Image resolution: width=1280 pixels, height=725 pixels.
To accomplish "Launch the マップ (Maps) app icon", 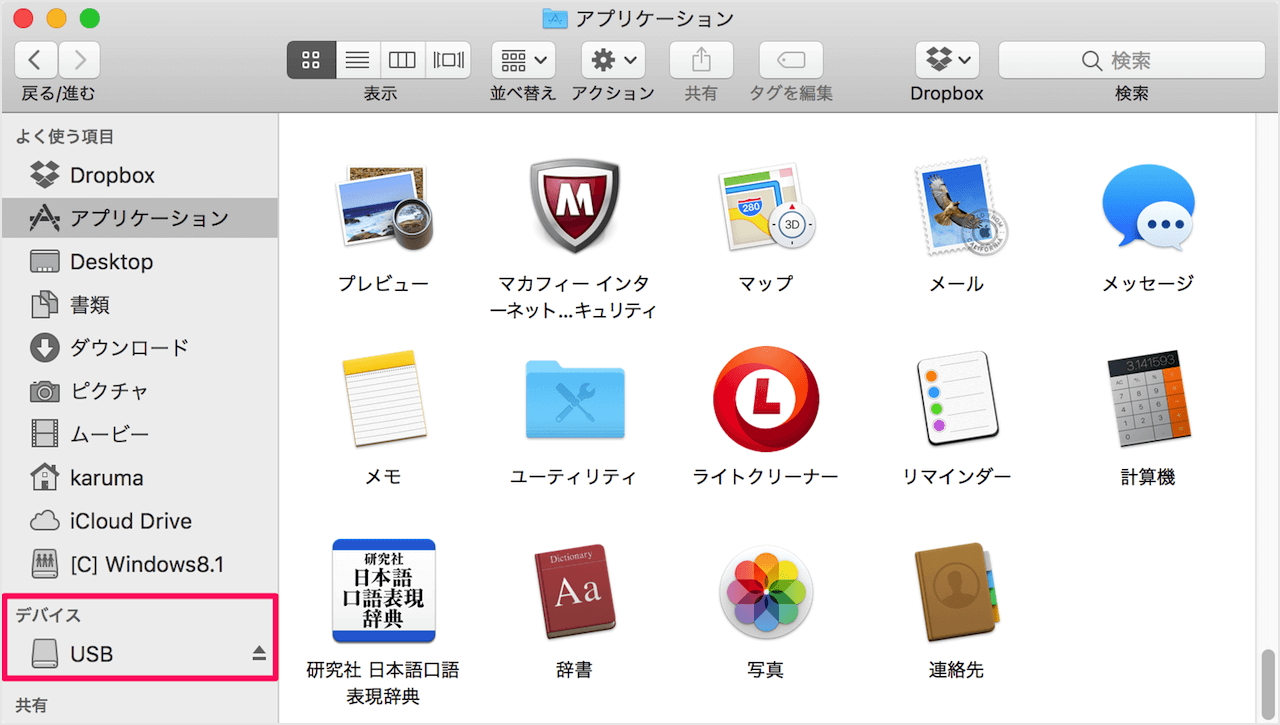I will pyautogui.click(x=766, y=208).
